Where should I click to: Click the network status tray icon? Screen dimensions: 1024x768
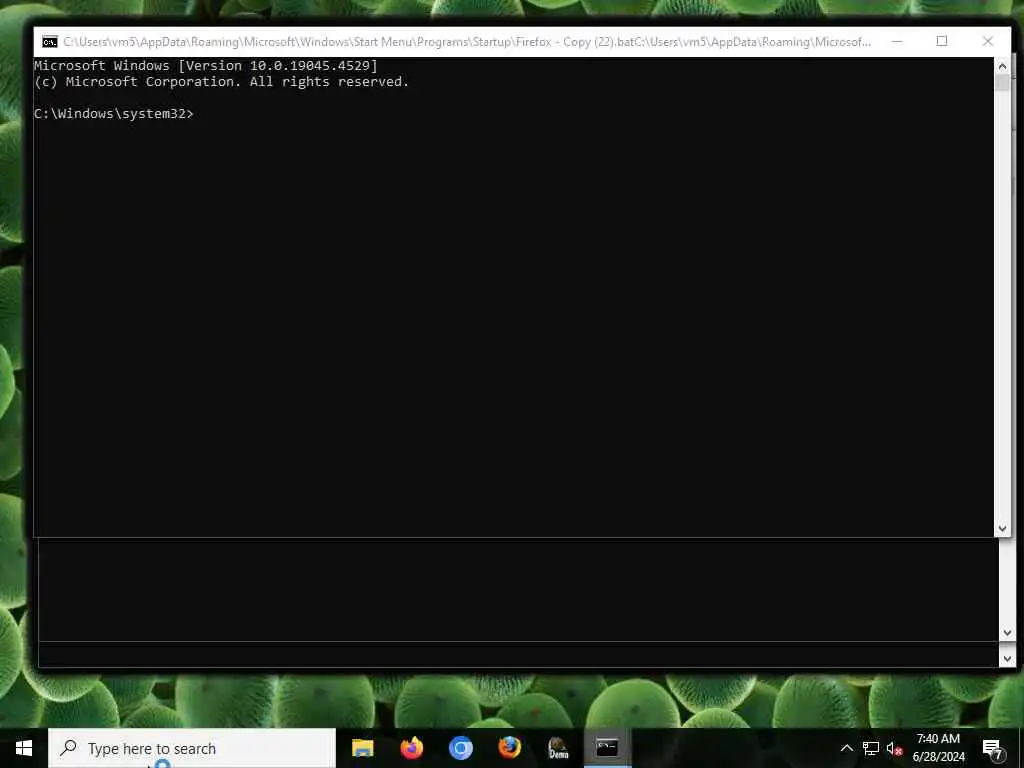coord(871,748)
